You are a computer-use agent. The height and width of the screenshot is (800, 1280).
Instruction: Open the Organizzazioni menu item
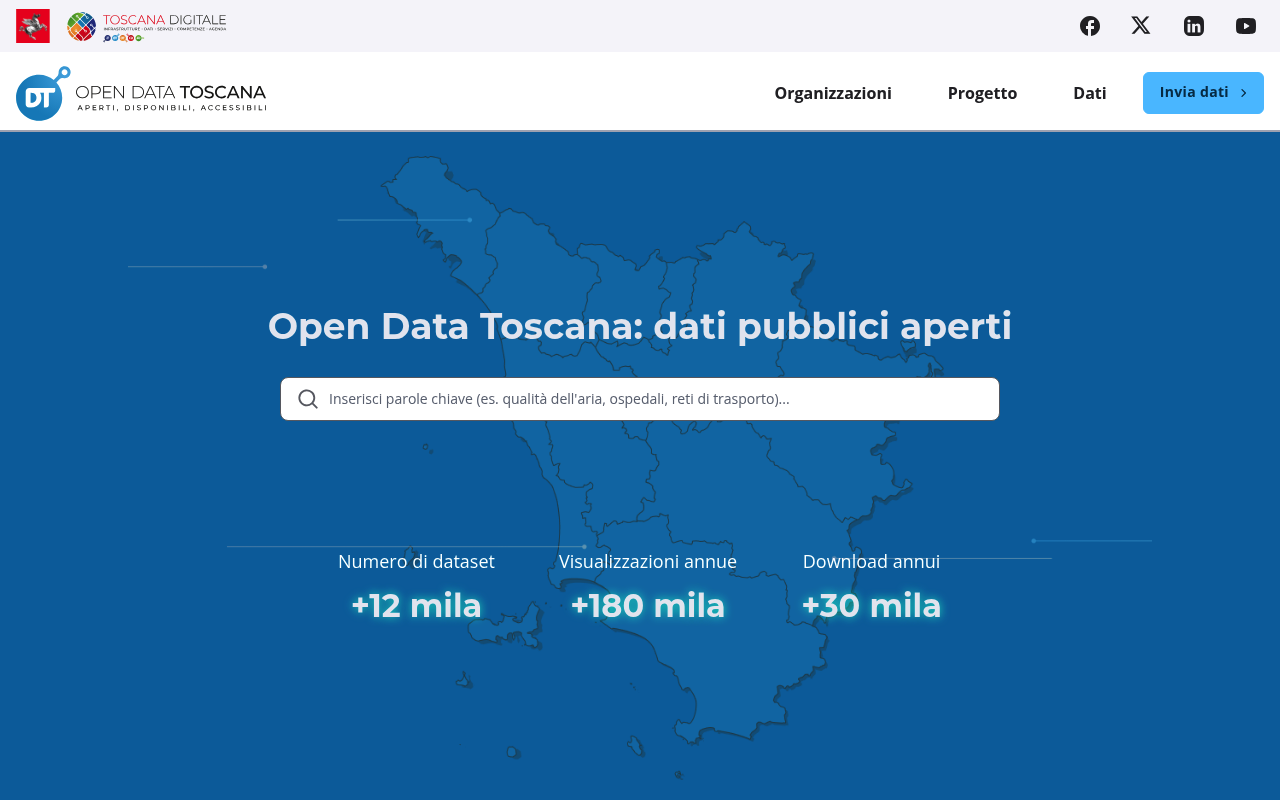pos(833,93)
